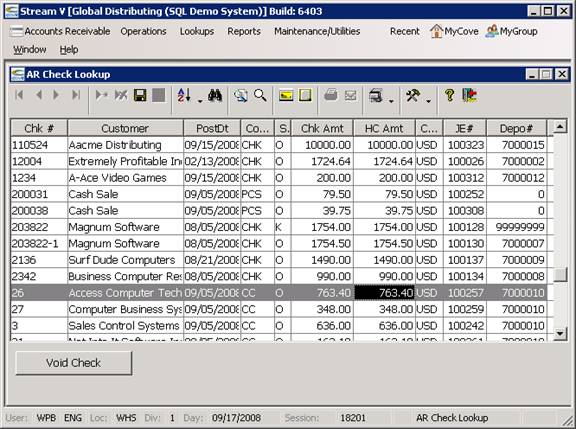Select check 203822-1 cell
576x429 pixels.
point(39,244)
